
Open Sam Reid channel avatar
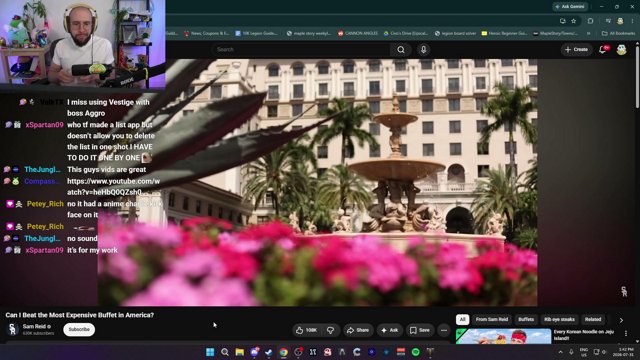click(x=13, y=329)
